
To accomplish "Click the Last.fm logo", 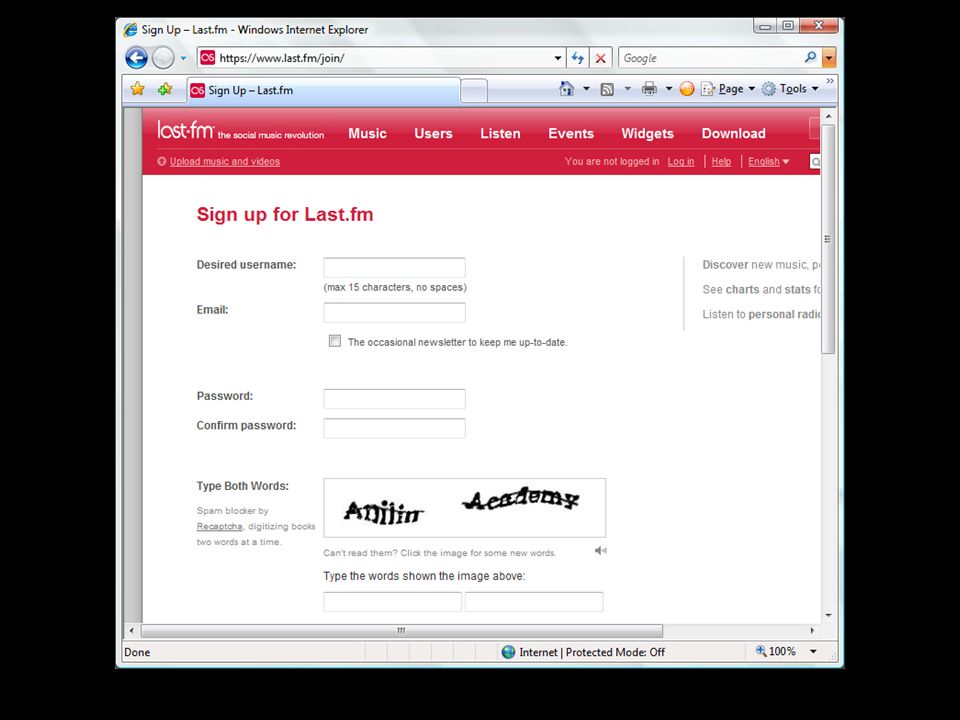I will 186,130.
